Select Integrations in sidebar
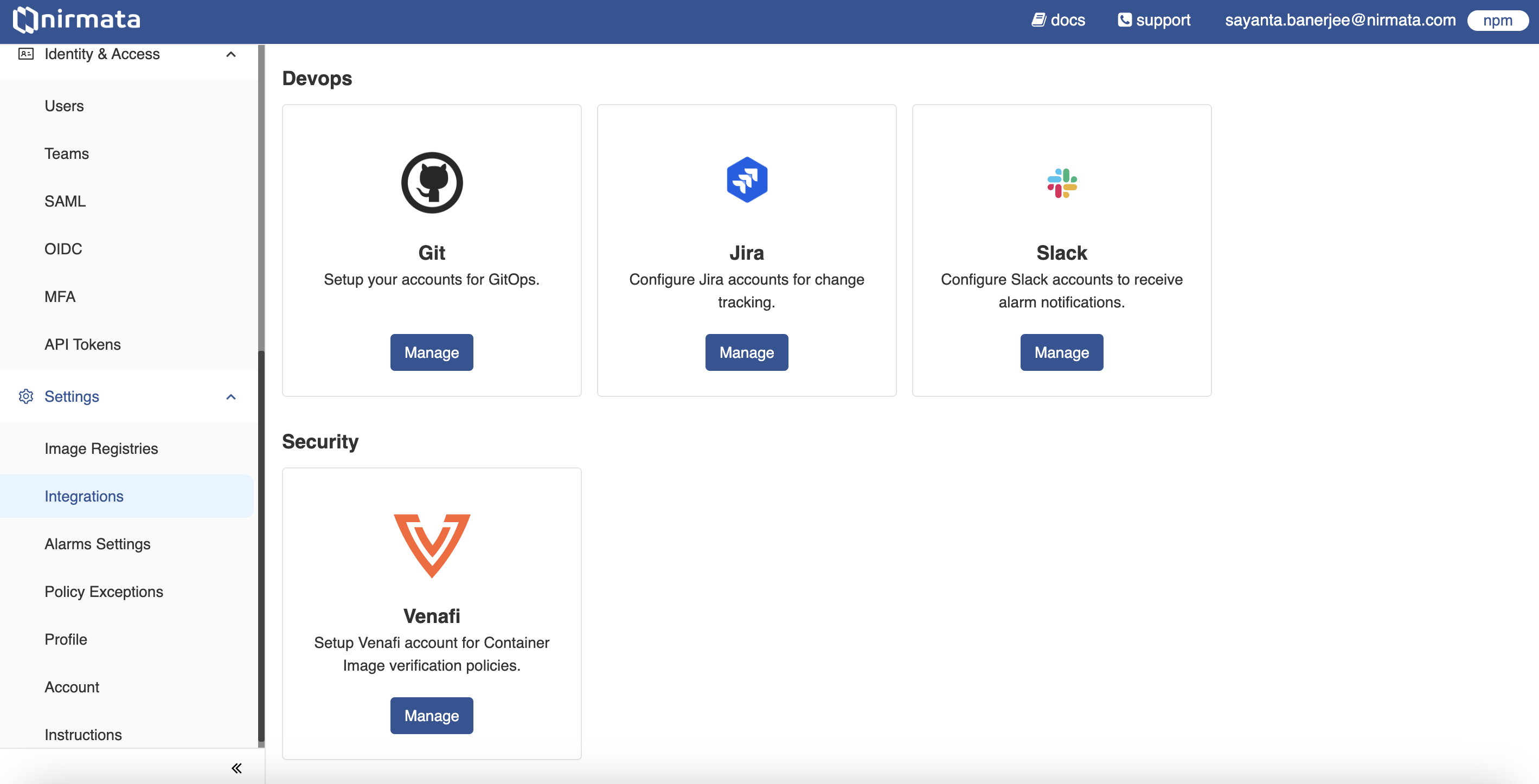1539x784 pixels. click(x=127, y=496)
